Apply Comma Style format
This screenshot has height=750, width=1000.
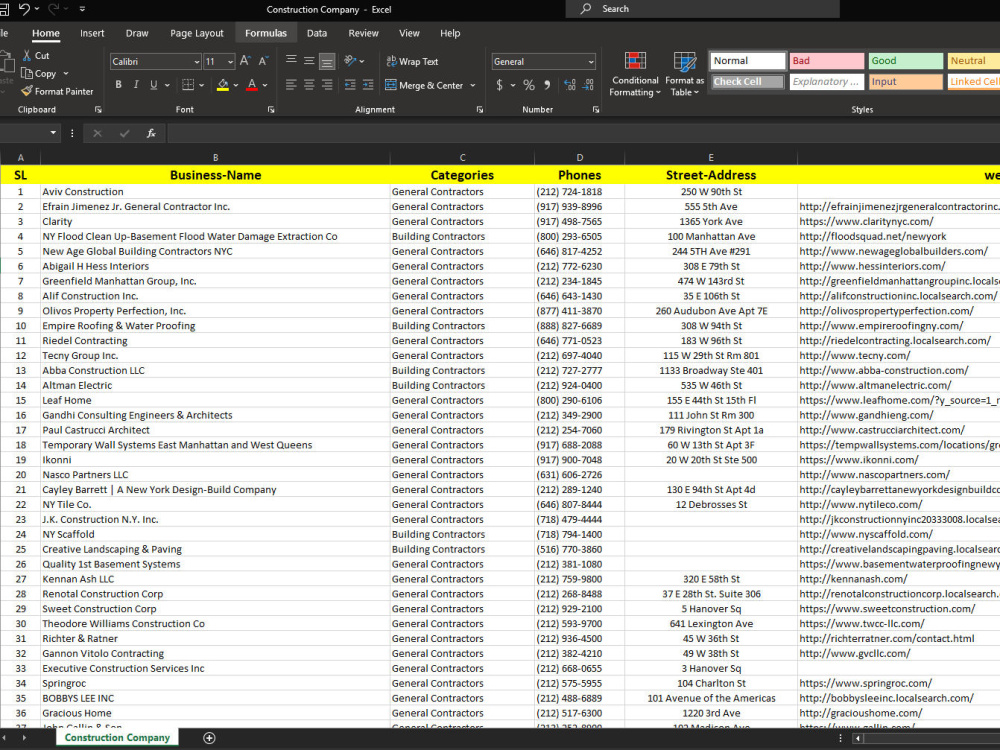point(547,84)
